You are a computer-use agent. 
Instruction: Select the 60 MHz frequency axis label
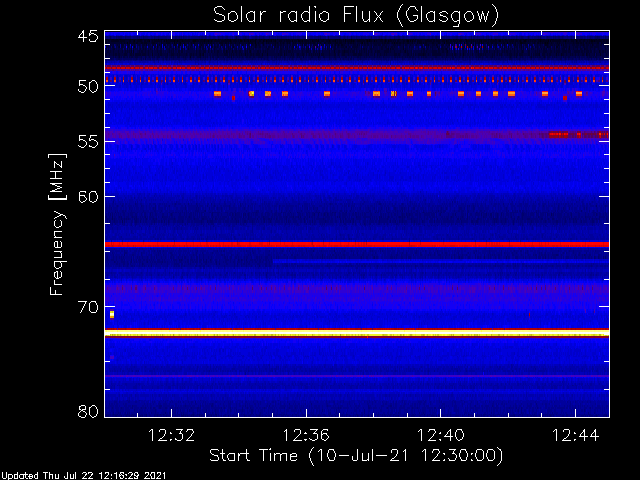(x=88, y=196)
